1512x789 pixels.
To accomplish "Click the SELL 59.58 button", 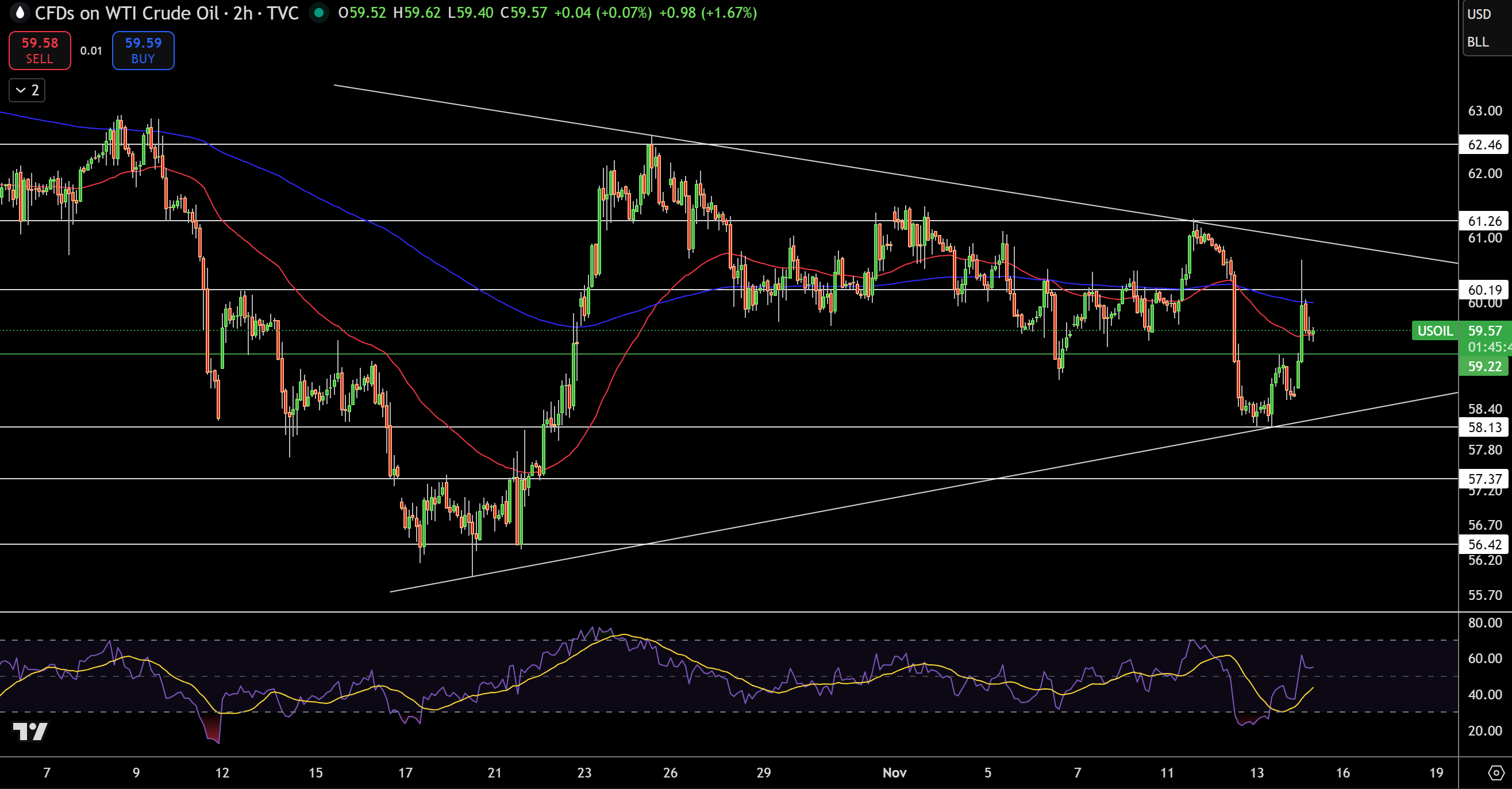I will click(39, 51).
